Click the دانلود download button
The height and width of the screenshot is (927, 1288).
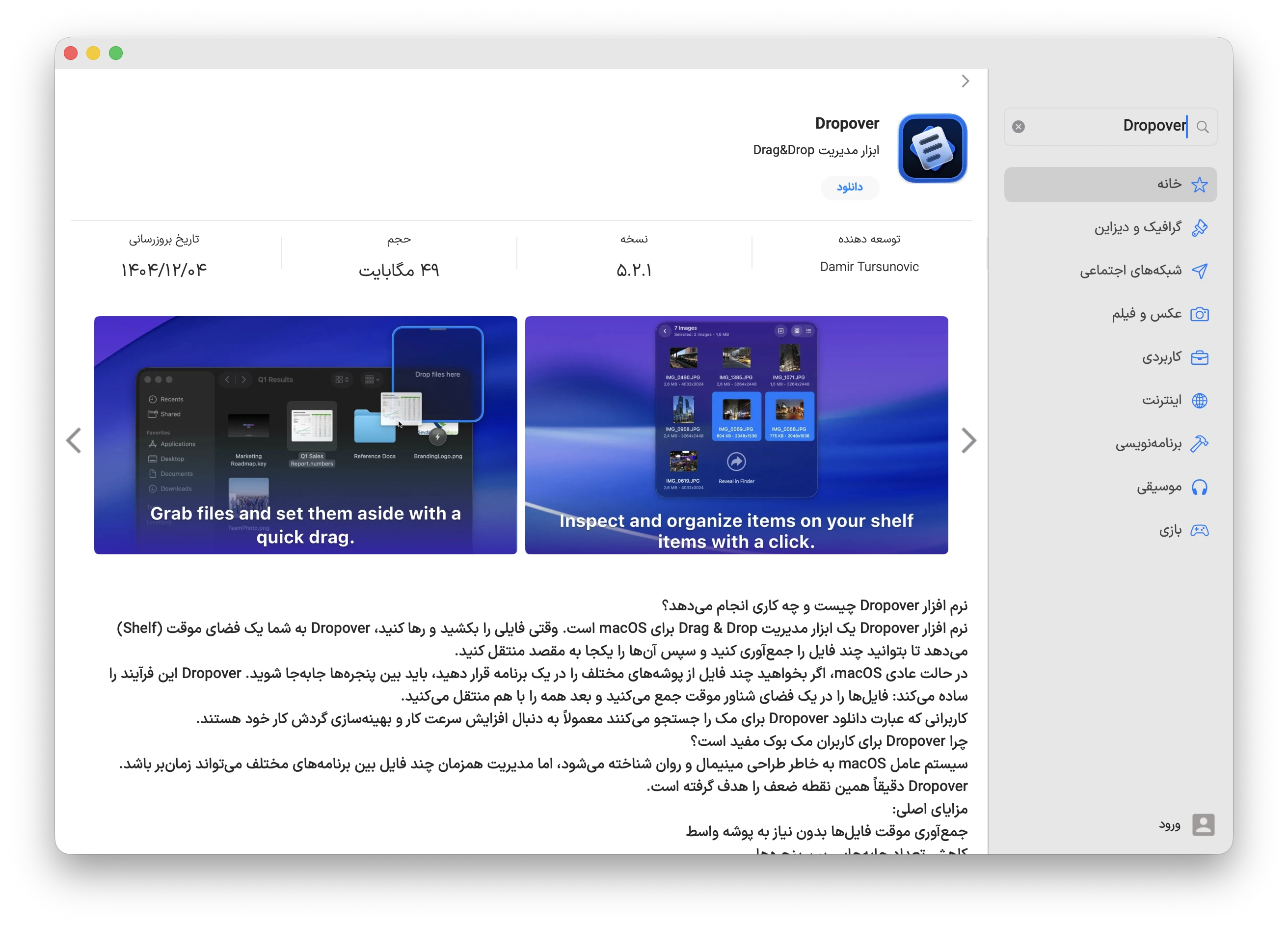click(x=849, y=188)
